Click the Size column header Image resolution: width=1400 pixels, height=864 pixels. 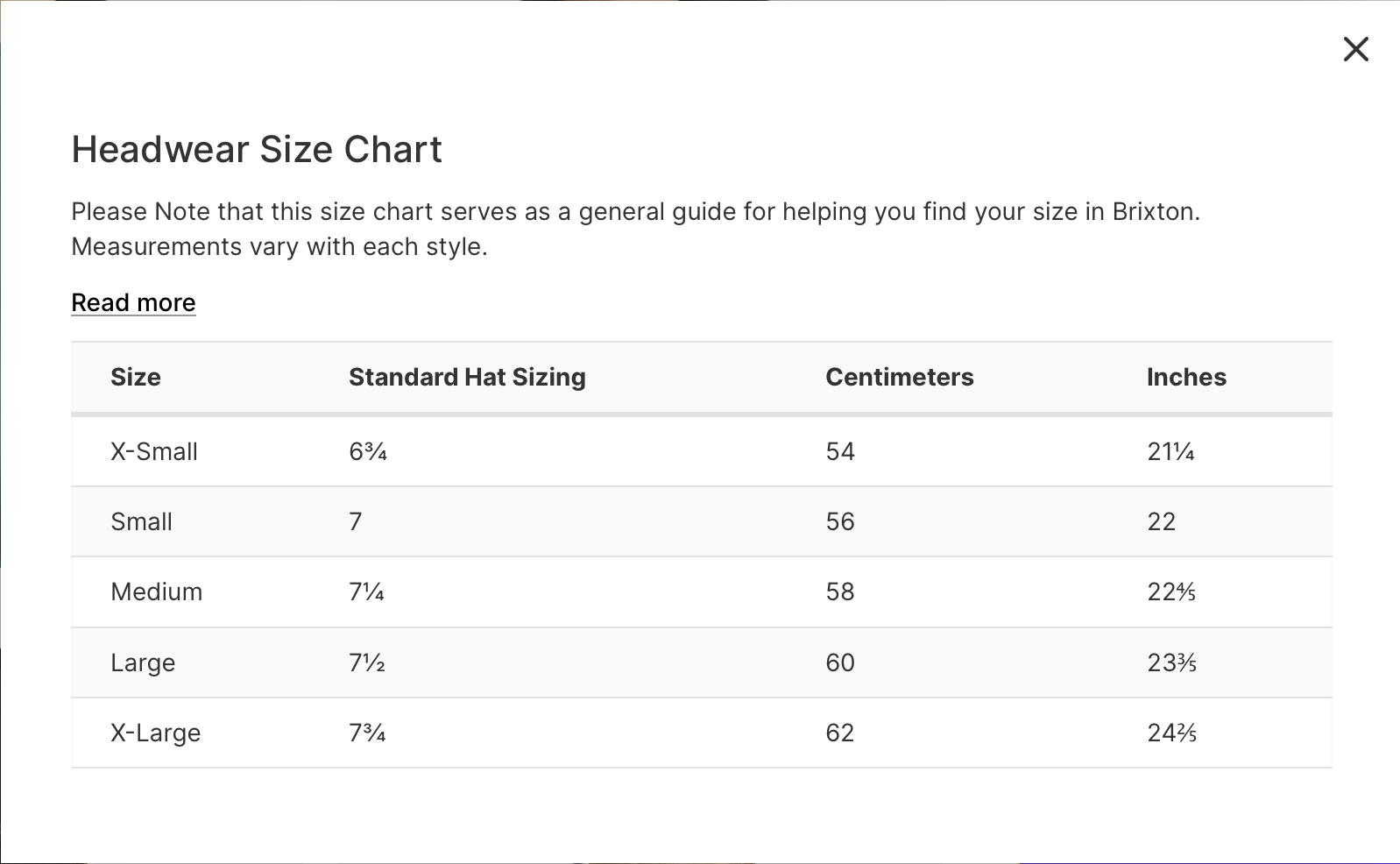point(136,377)
